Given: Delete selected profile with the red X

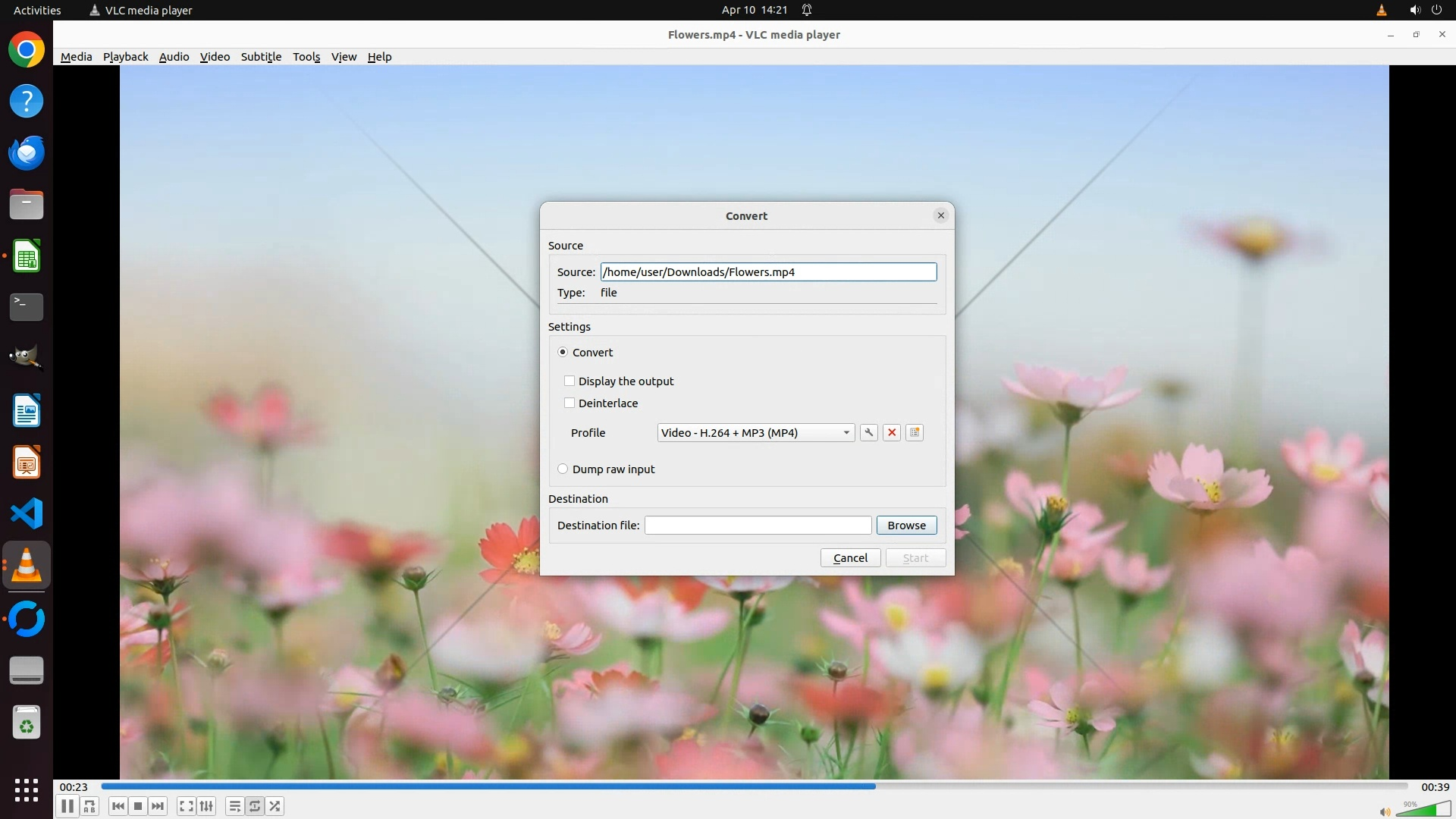Looking at the screenshot, I should (892, 432).
